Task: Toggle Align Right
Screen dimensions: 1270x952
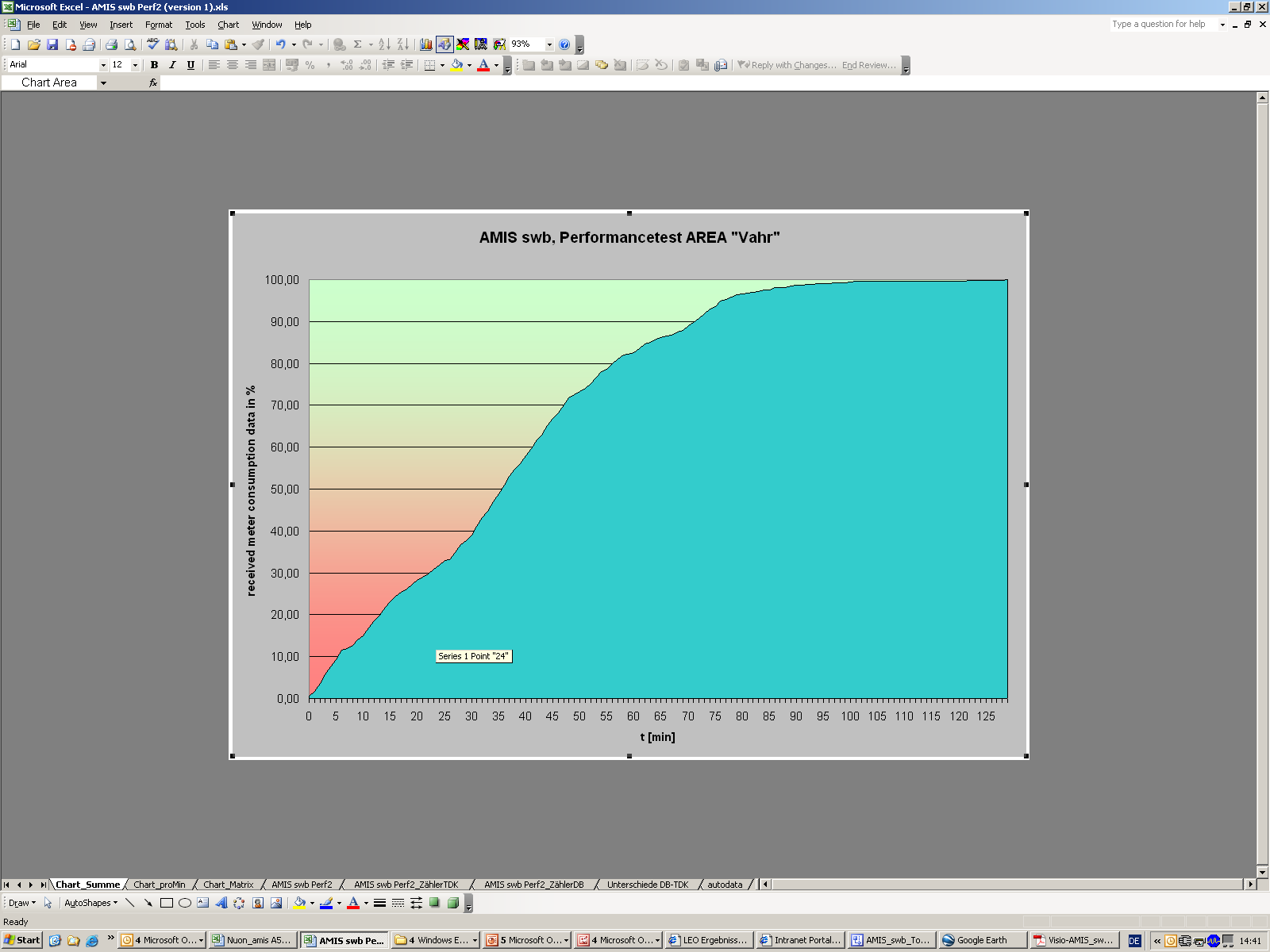Action: point(251,65)
